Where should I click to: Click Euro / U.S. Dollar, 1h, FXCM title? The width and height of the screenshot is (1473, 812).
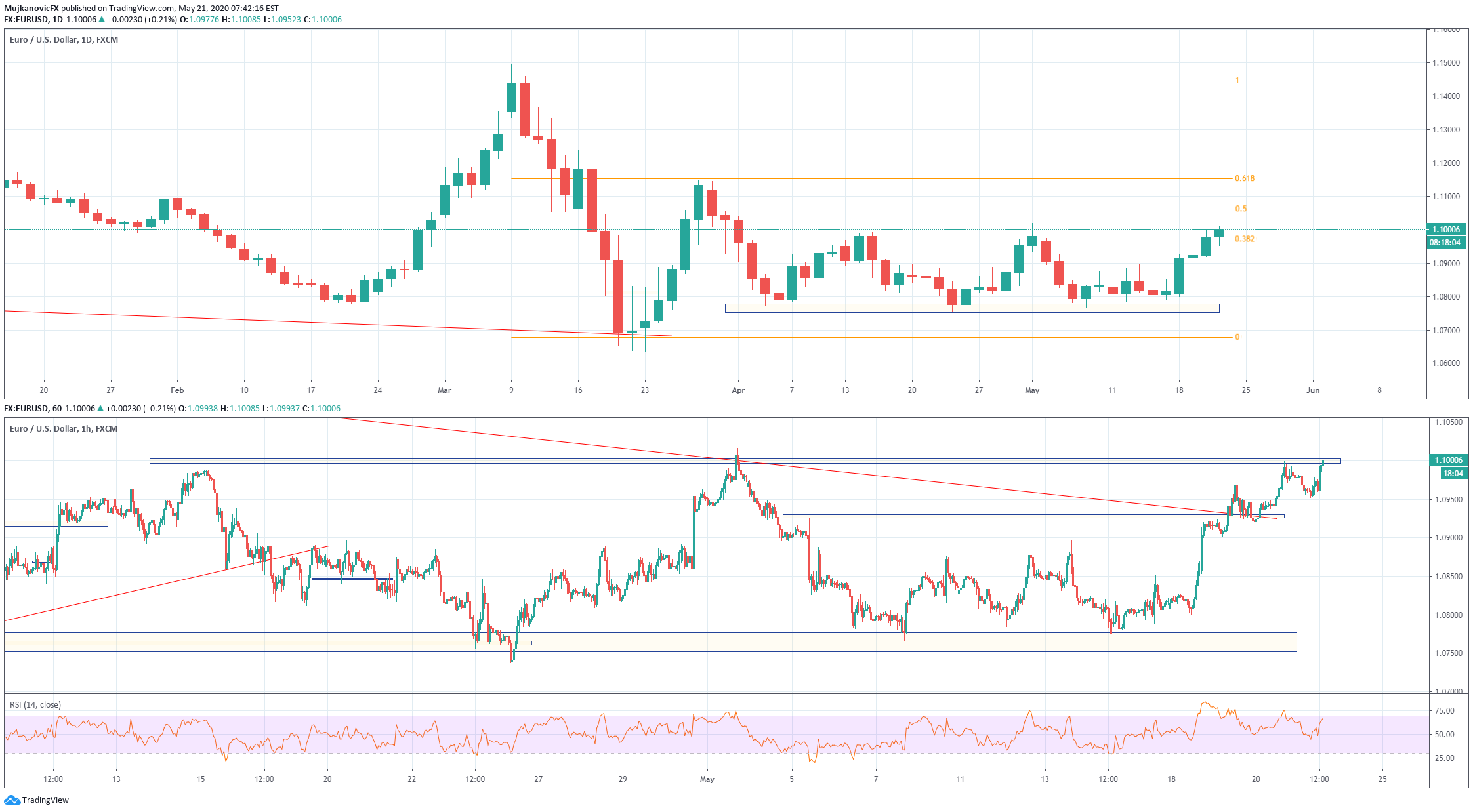(64, 429)
